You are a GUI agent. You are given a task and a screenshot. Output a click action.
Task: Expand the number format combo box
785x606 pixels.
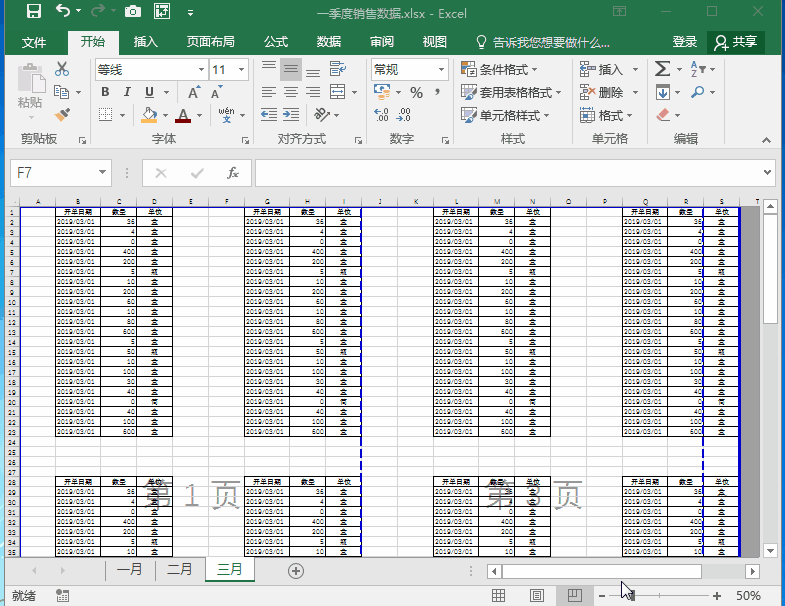click(441, 70)
